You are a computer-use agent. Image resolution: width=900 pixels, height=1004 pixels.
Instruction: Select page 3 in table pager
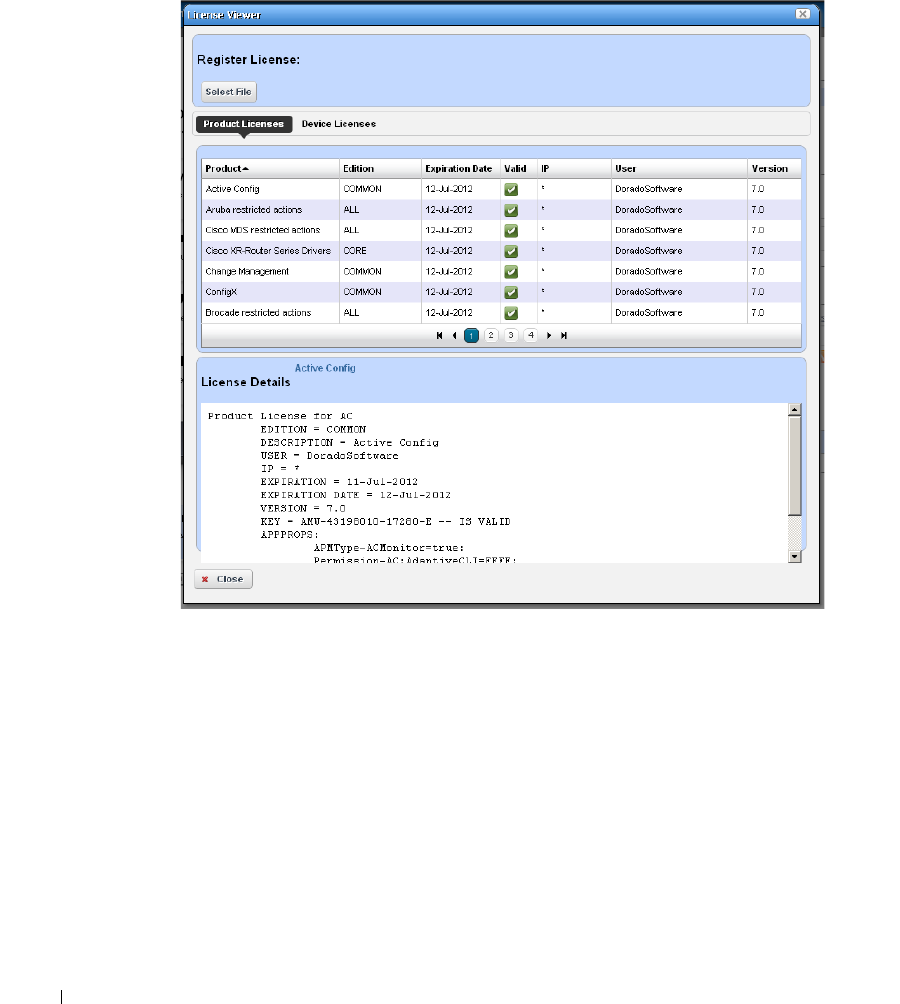[x=511, y=336]
